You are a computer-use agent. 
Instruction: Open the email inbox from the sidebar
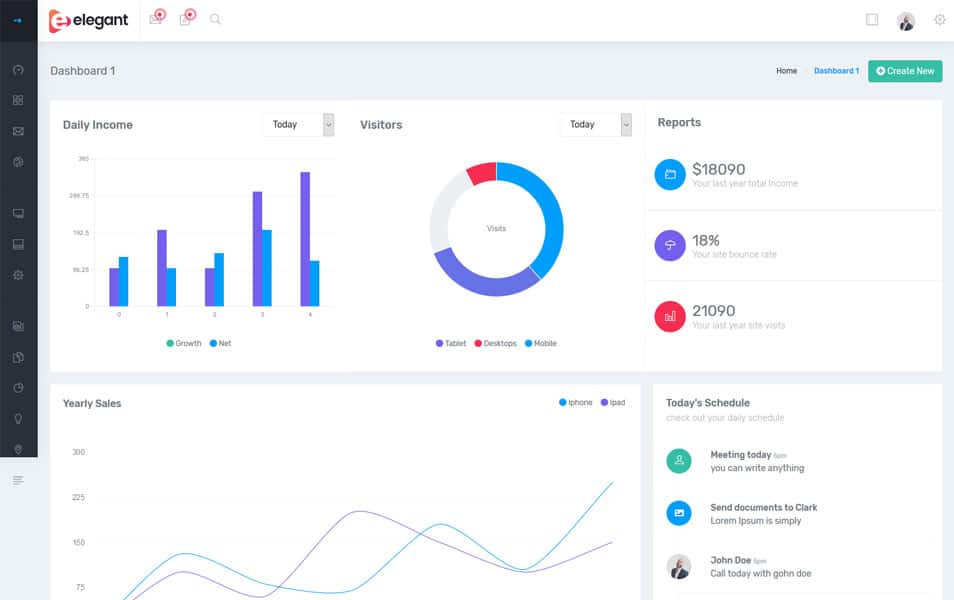pos(18,131)
